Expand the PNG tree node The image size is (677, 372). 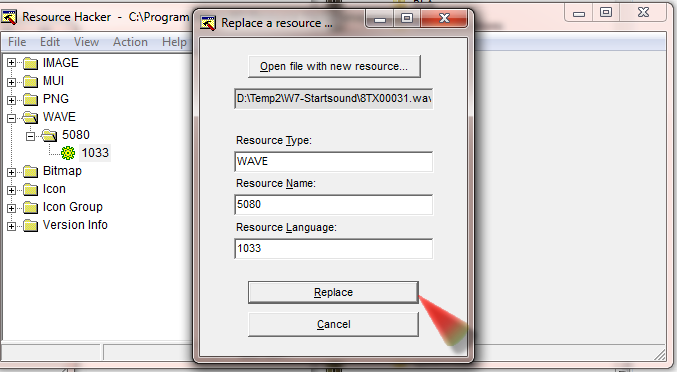tap(11, 100)
